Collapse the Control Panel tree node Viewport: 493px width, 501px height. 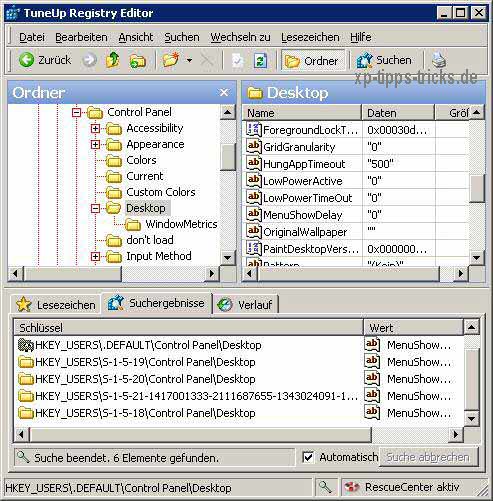pyautogui.click(x=77, y=113)
